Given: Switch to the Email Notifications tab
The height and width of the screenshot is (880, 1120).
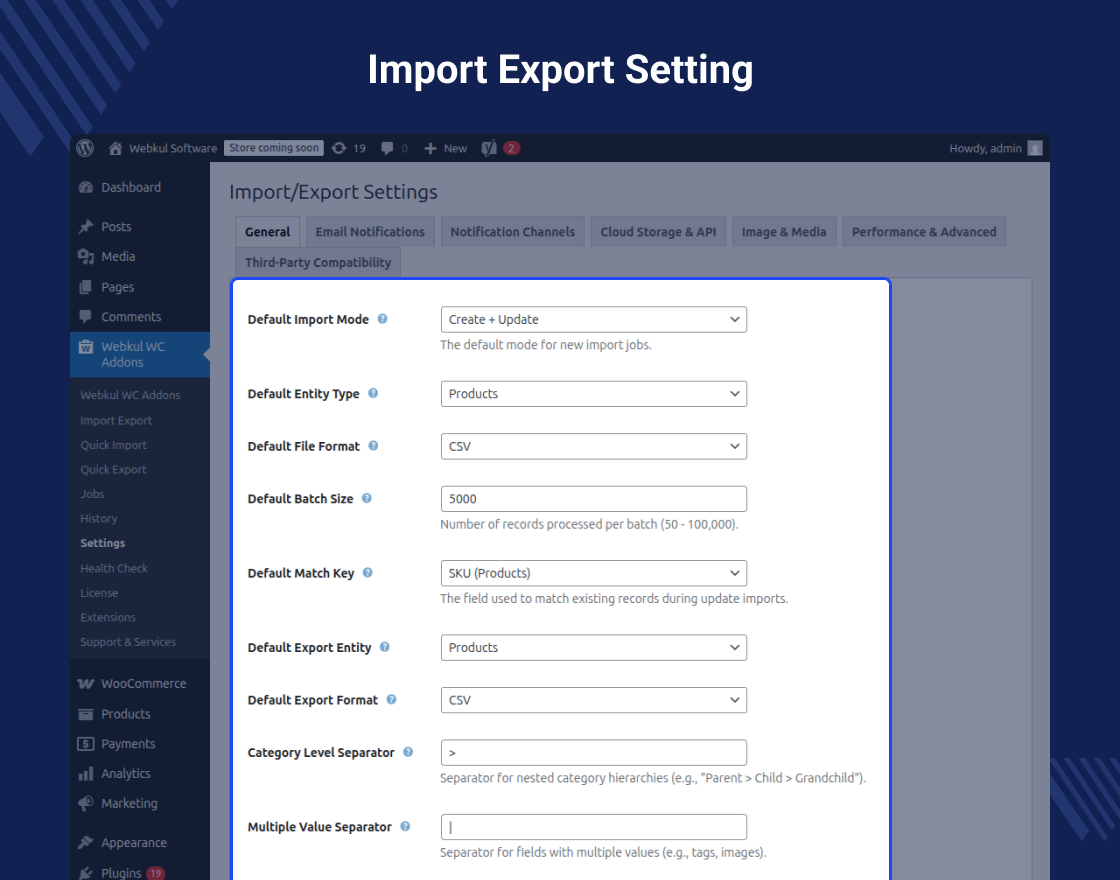Looking at the screenshot, I should (370, 231).
